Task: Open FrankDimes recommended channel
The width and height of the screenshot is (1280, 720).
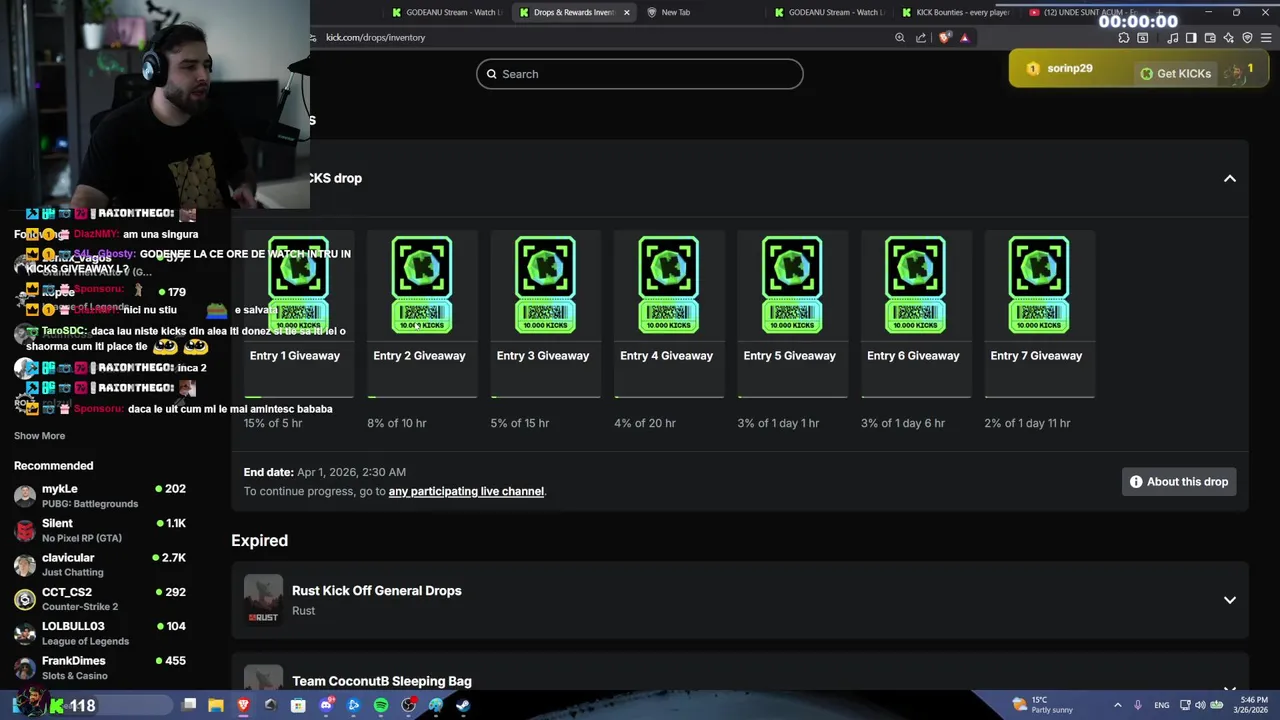Action: [100, 668]
